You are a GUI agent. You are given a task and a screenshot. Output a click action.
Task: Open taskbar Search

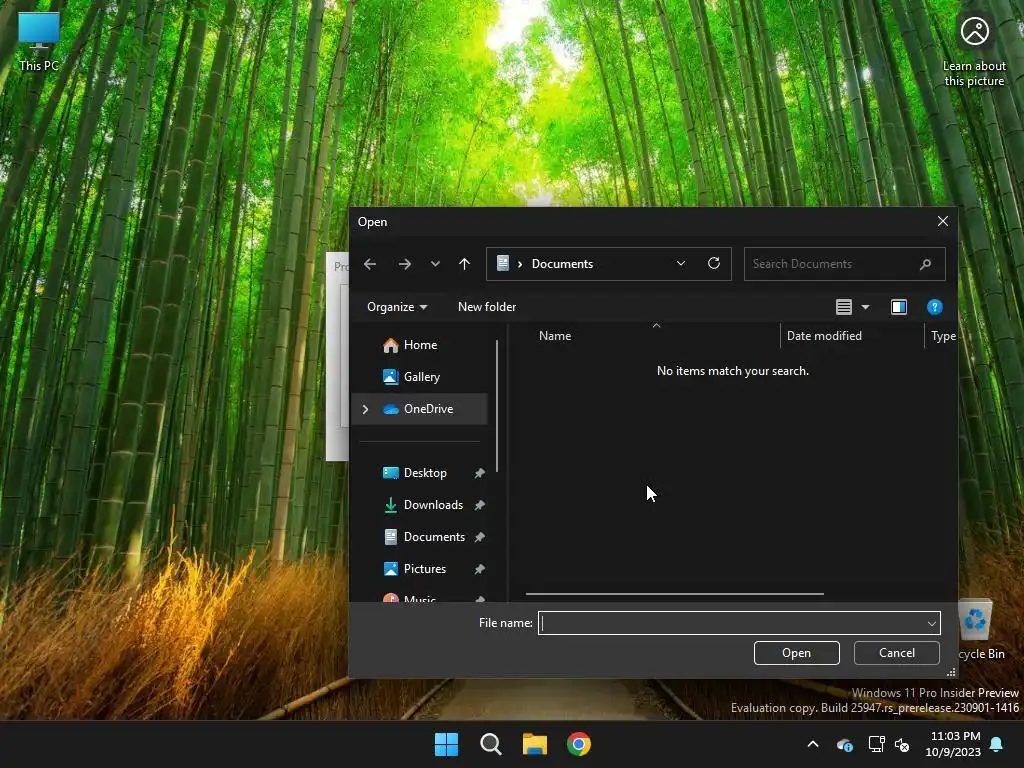click(490, 744)
